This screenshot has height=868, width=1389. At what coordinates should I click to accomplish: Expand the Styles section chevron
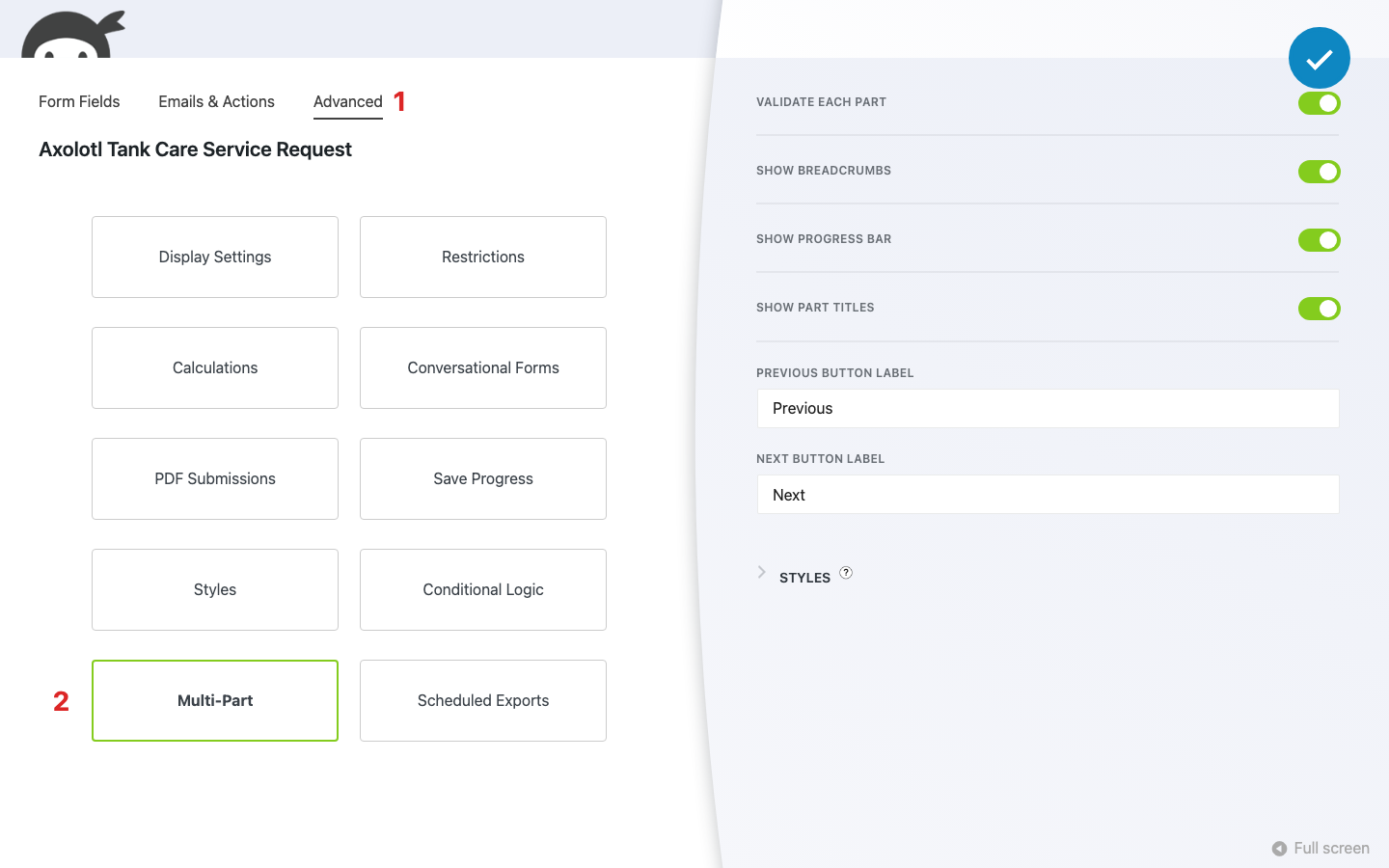click(x=762, y=573)
